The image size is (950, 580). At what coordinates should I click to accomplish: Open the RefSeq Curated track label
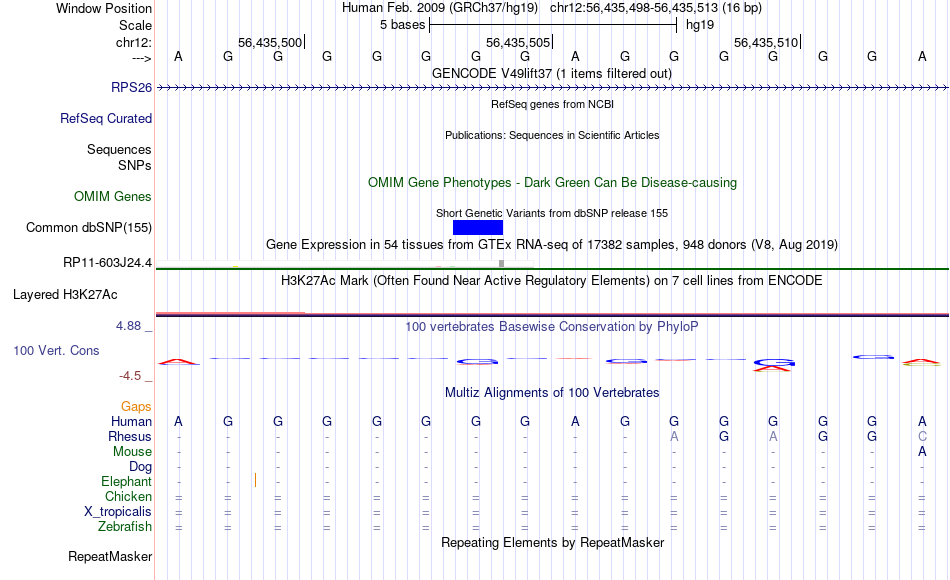(x=105, y=118)
